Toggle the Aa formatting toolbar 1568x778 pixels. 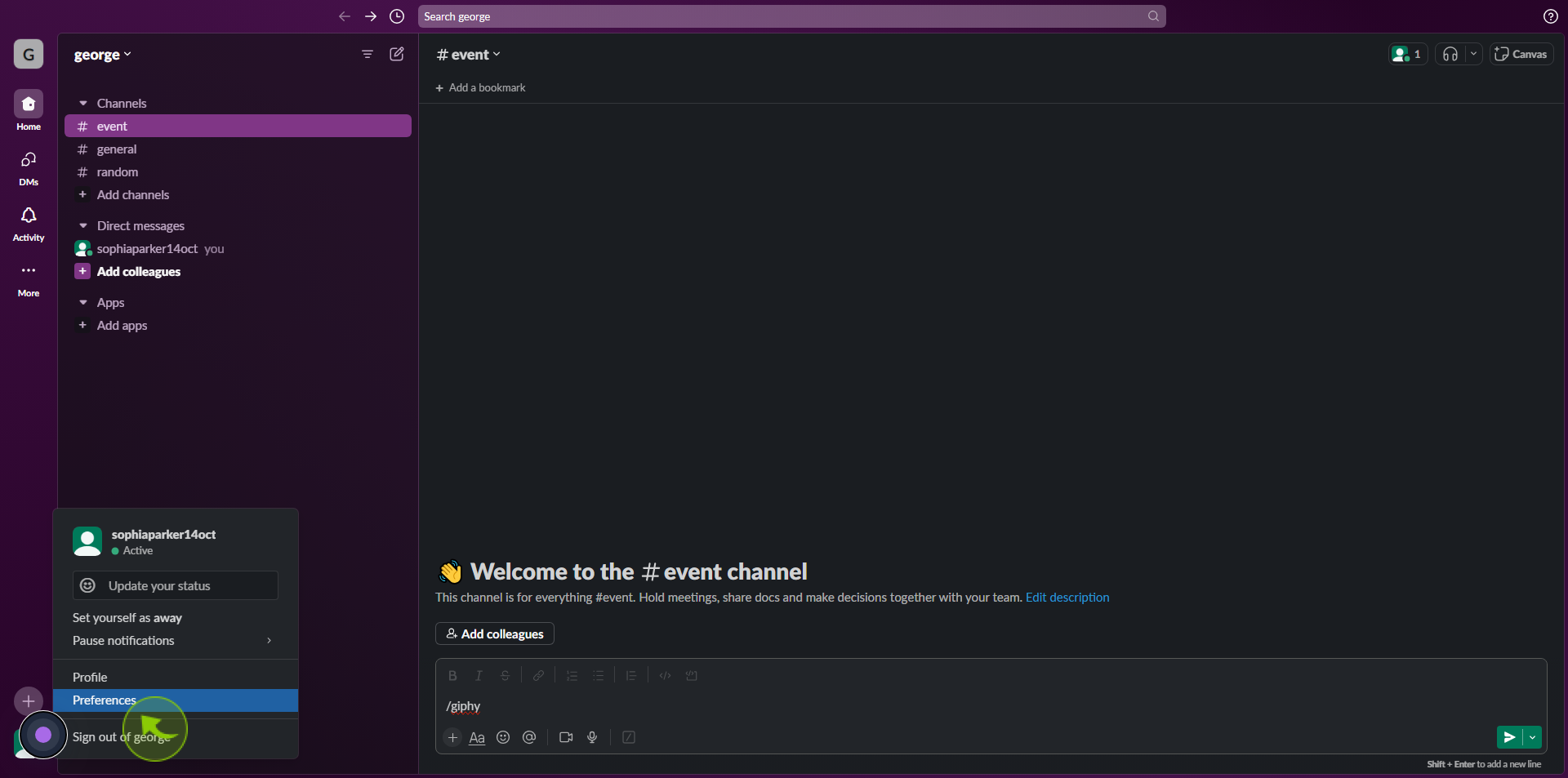coord(477,738)
